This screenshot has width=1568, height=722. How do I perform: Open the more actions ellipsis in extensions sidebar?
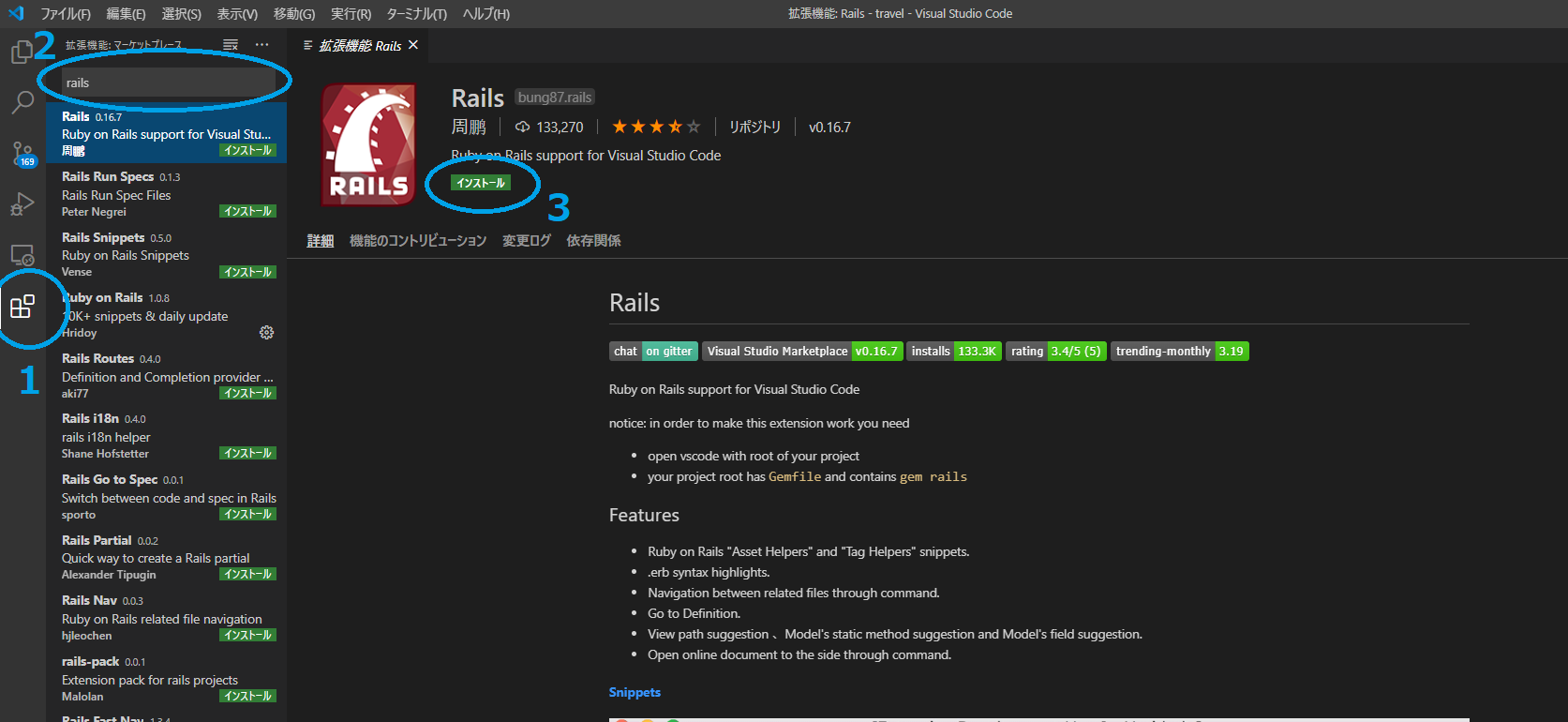pos(261,45)
